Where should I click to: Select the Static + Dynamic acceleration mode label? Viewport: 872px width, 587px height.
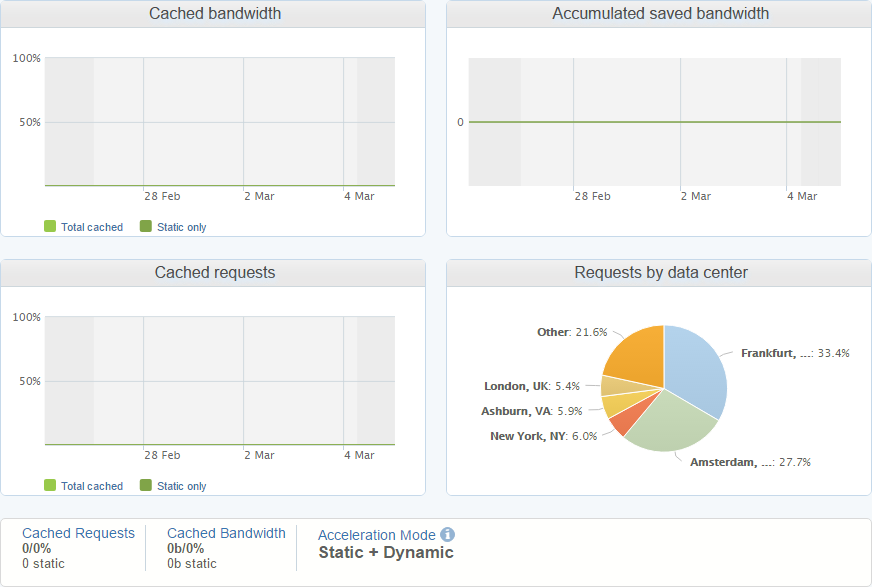[x=385, y=551]
